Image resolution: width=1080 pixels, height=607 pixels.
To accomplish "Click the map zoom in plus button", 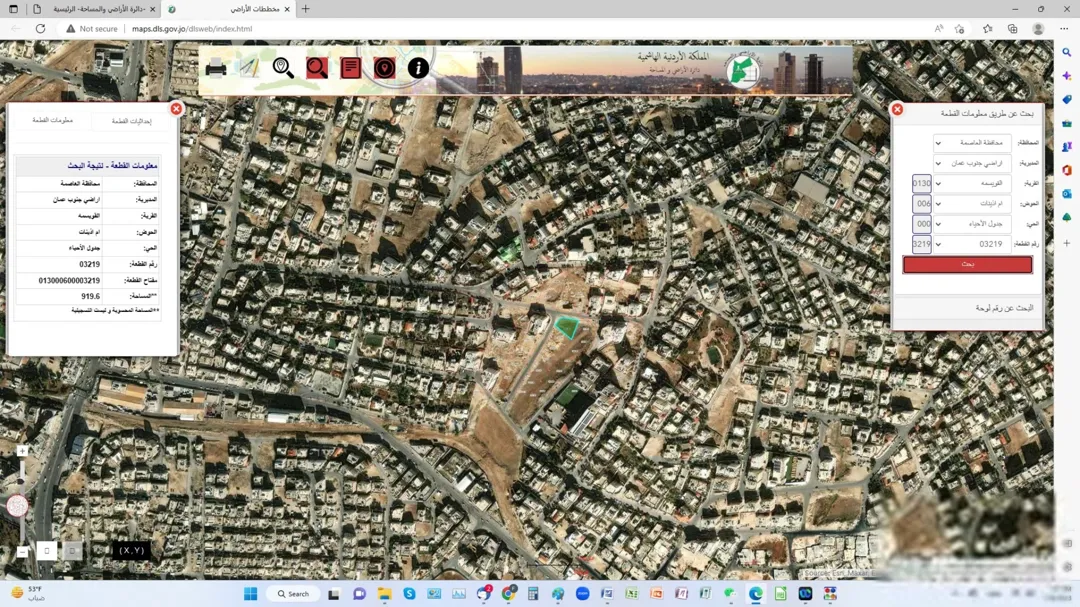I will point(22,451).
